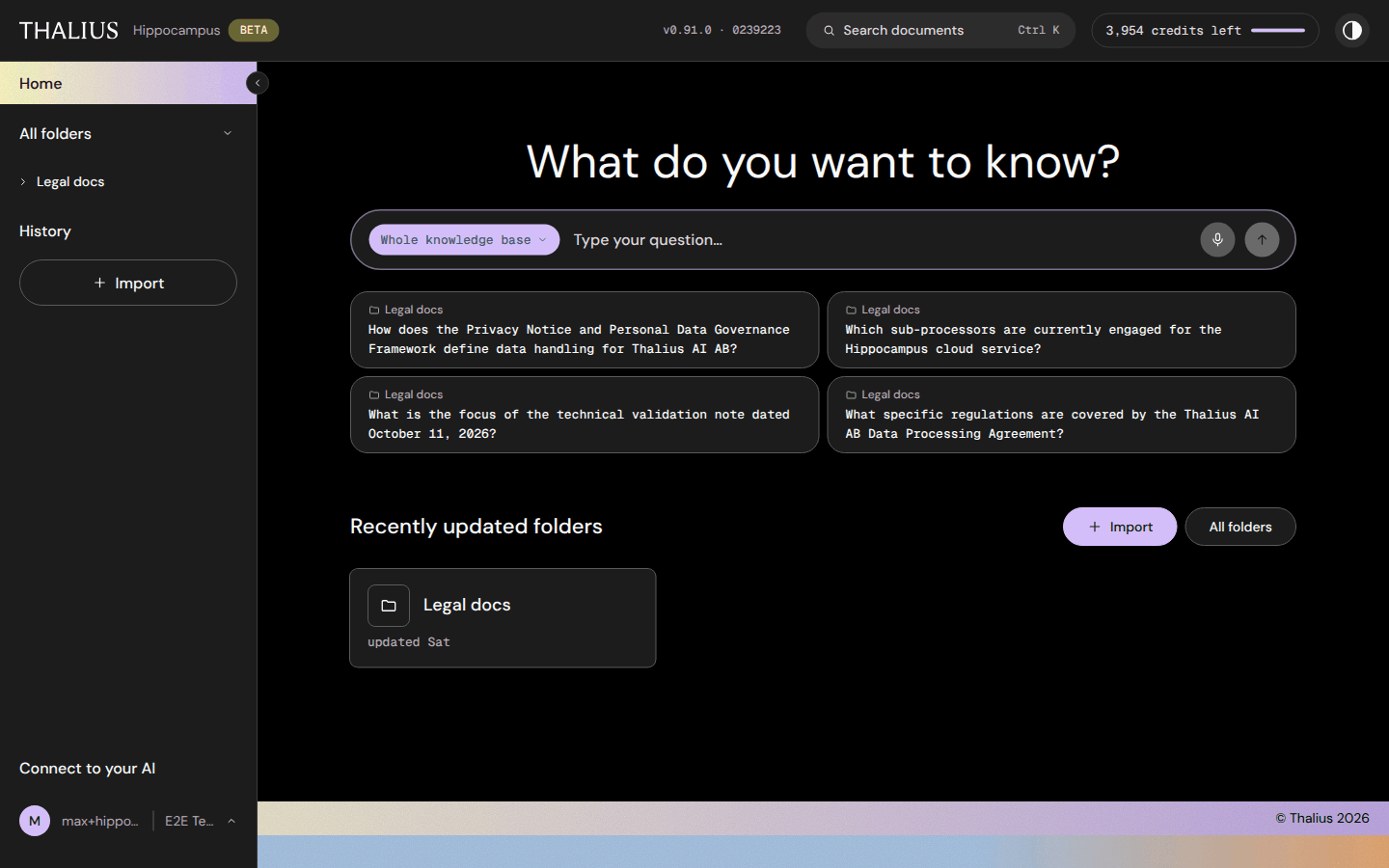Click the BETA badge
Image resolution: width=1389 pixels, height=868 pixels.
[x=254, y=31]
